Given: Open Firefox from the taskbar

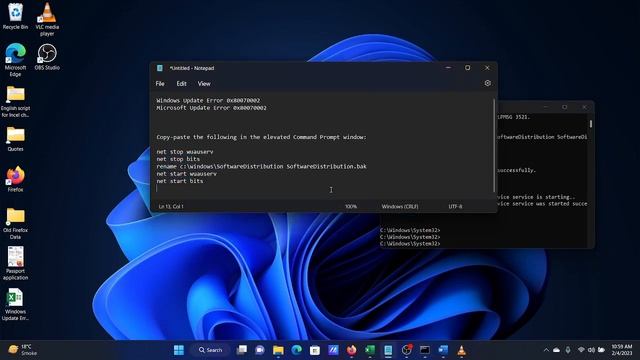Looking at the screenshot, I should pos(351,350).
